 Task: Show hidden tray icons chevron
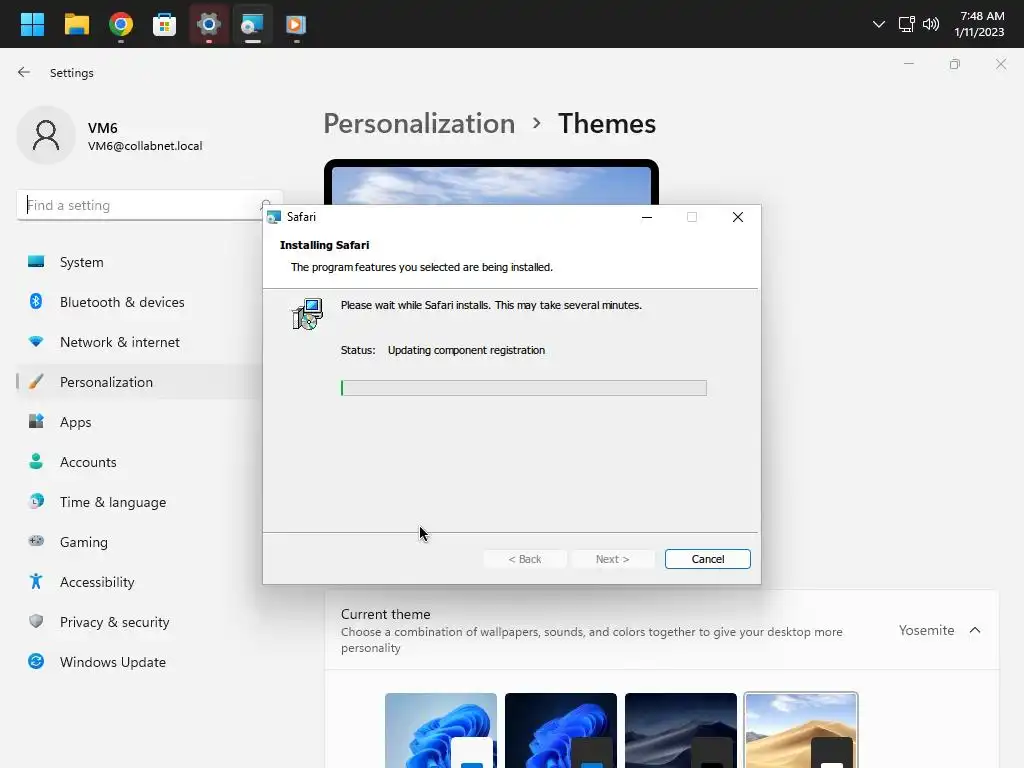click(x=879, y=25)
